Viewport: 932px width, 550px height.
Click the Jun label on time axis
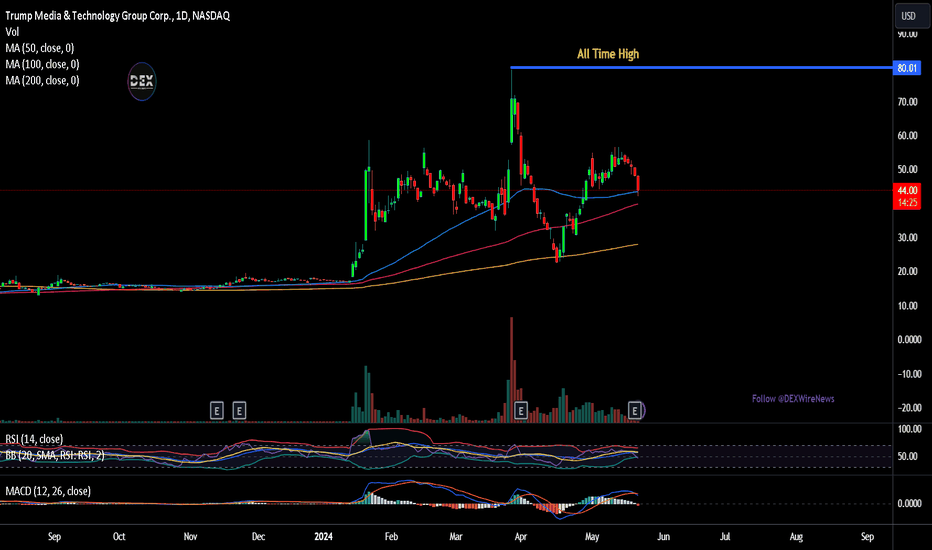pyautogui.click(x=663, y=536)
